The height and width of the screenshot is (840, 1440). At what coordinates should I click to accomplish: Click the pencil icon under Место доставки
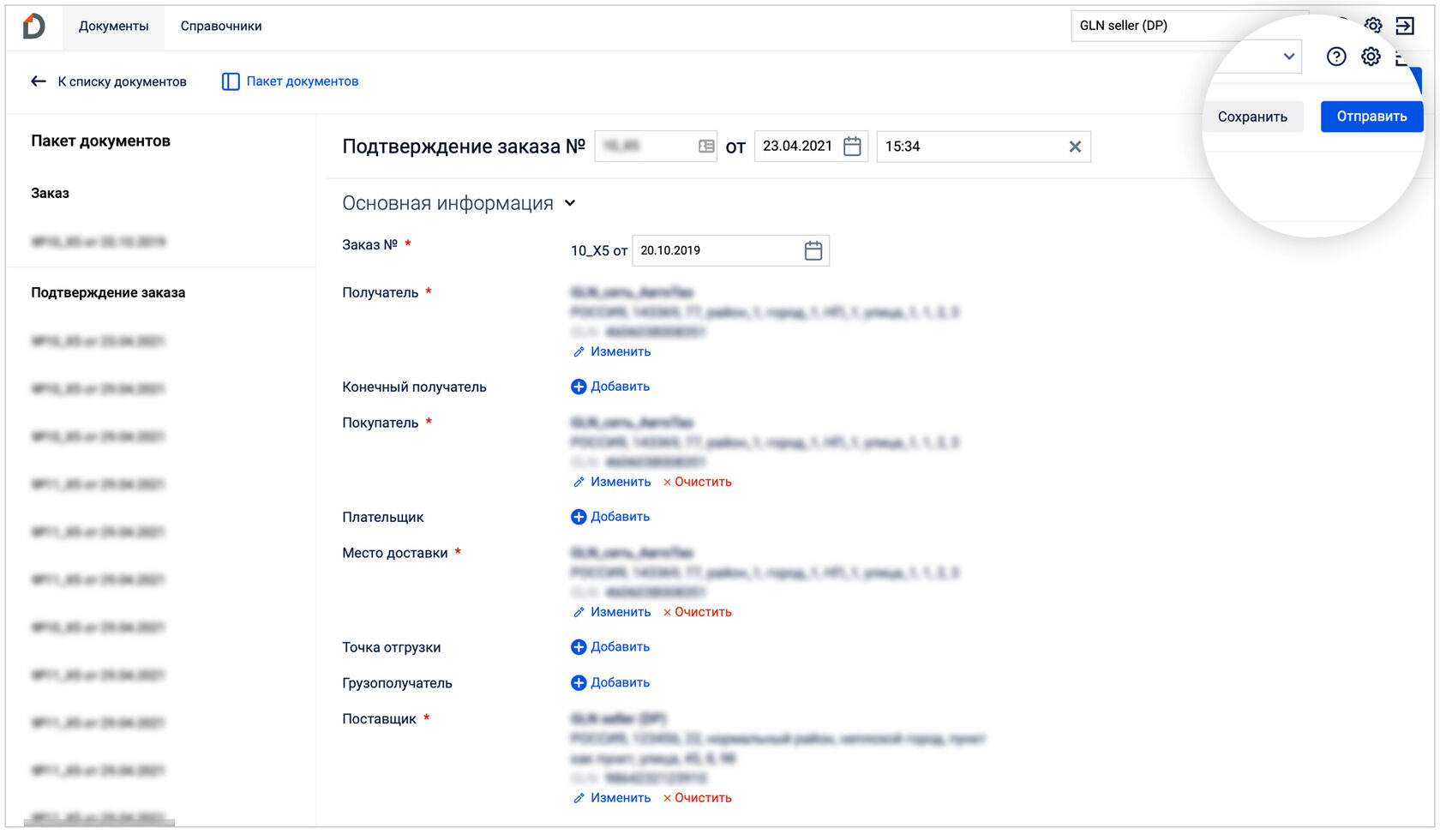tap(579, 613)
